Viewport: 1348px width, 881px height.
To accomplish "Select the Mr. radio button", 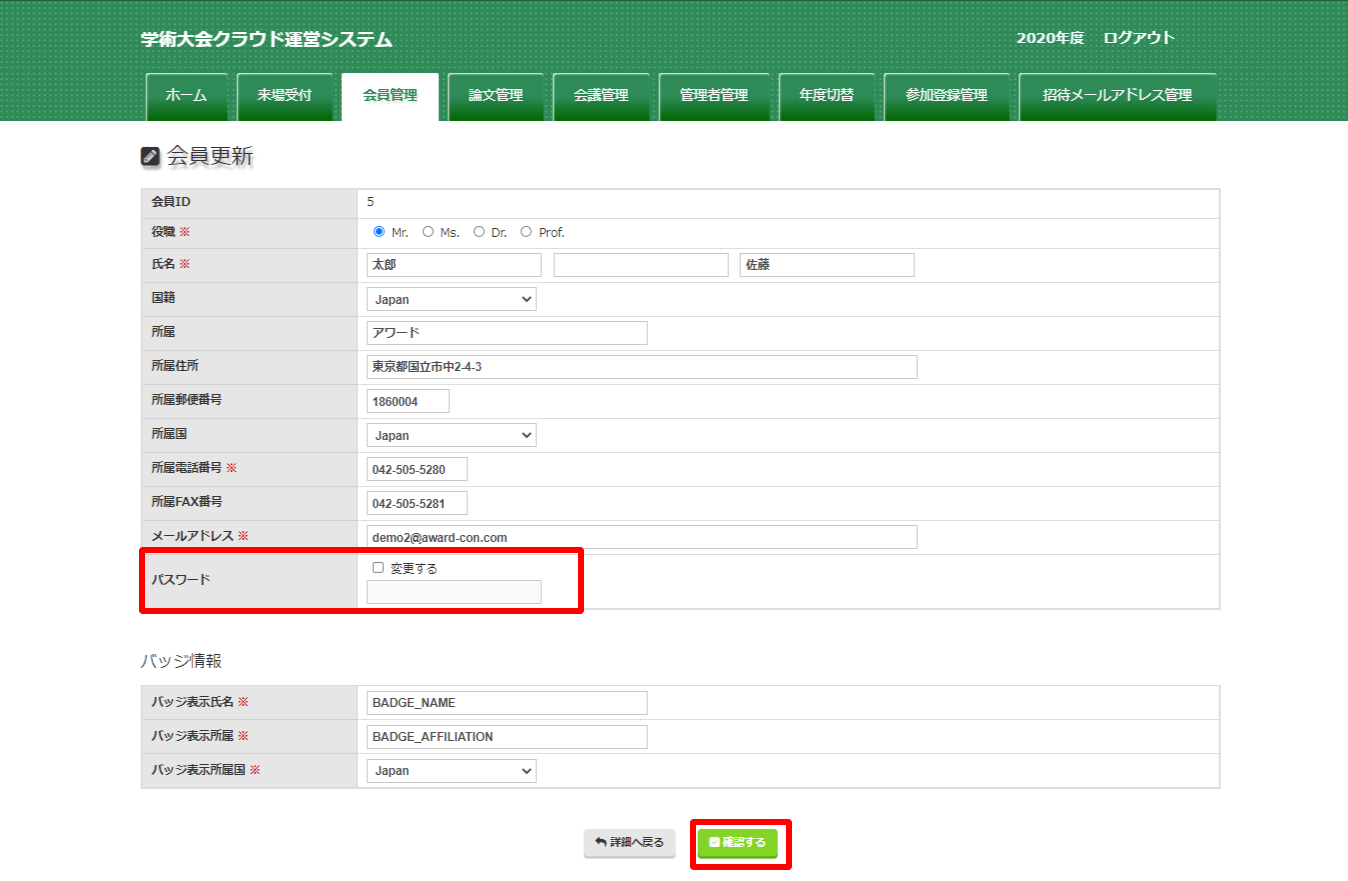I will click(379, 232).
